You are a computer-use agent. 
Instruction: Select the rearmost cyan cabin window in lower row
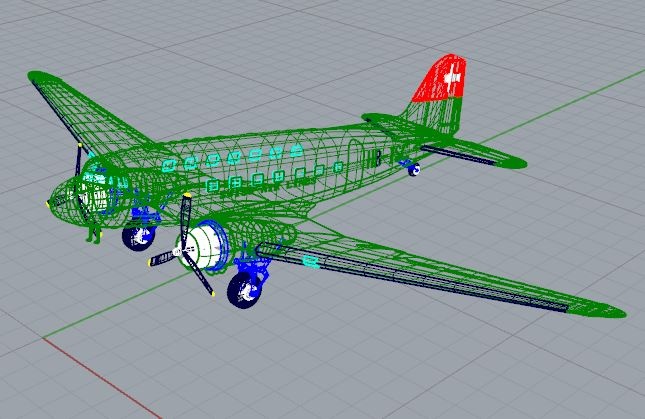click(338, 167)
